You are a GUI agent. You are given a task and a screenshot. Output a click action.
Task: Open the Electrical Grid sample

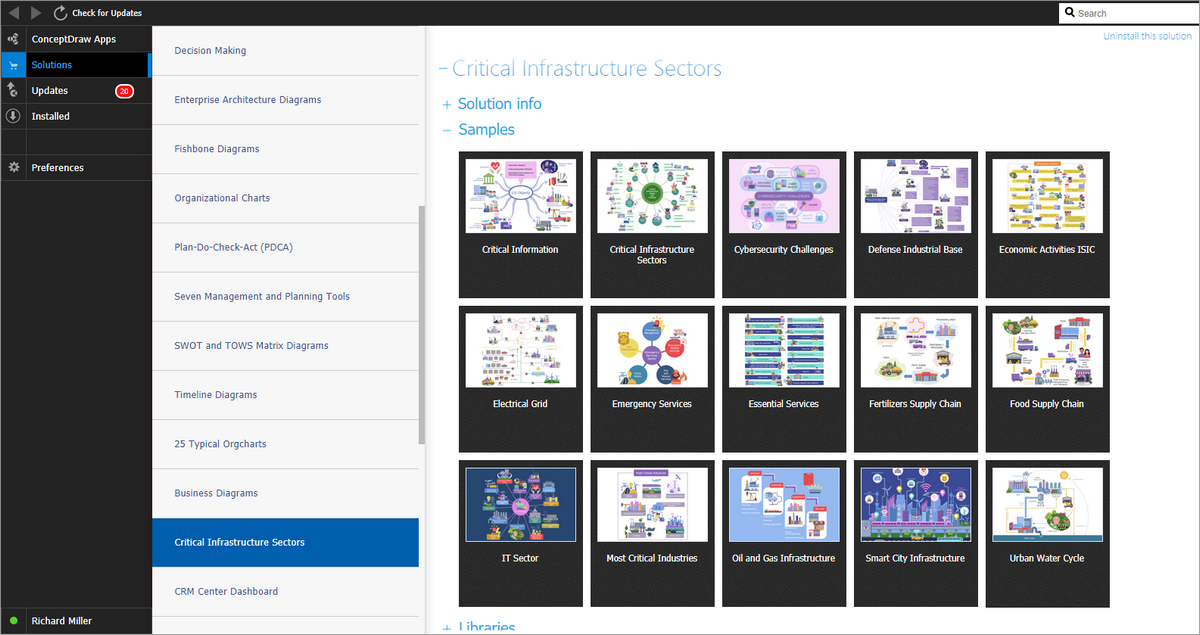520,379
